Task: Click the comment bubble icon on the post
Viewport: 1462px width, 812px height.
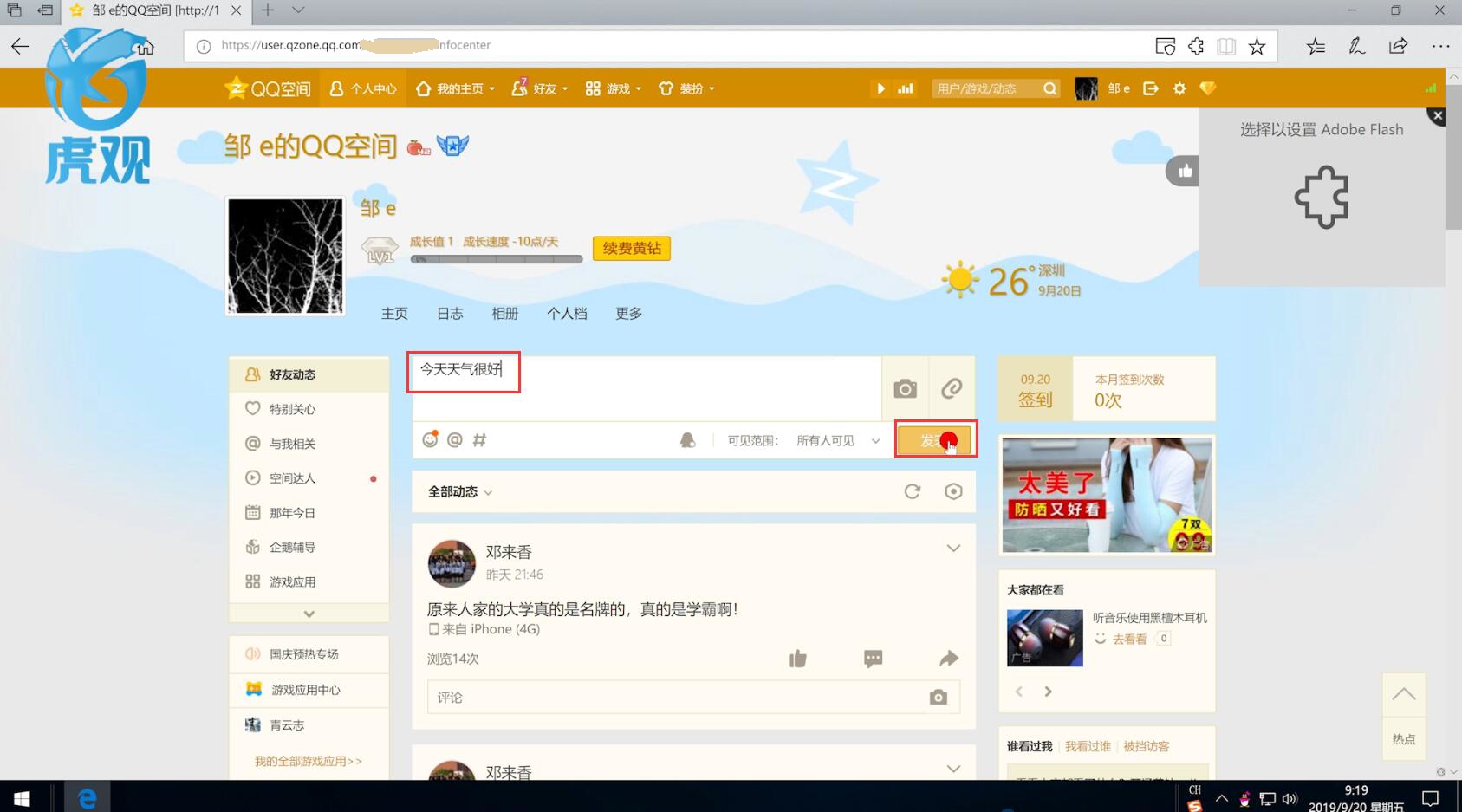Action: click(x=873, y=659)
